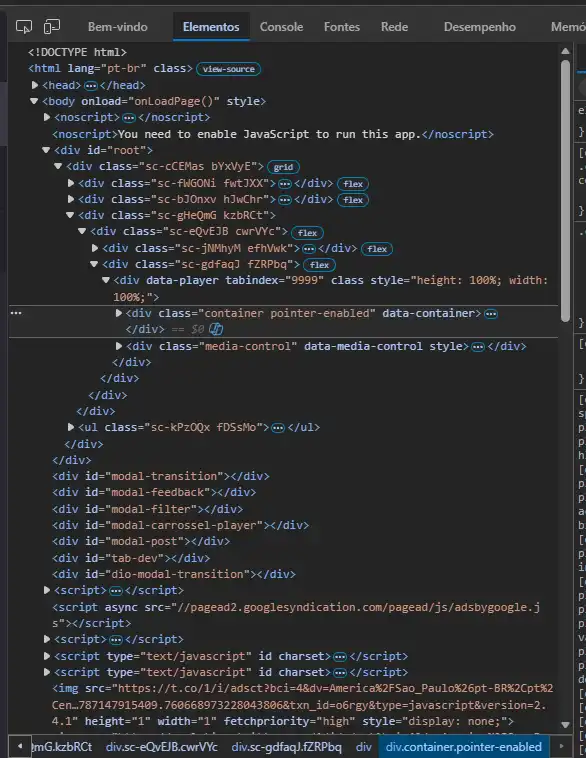
Task: Open the Rede tab
Action: [395, 27]
